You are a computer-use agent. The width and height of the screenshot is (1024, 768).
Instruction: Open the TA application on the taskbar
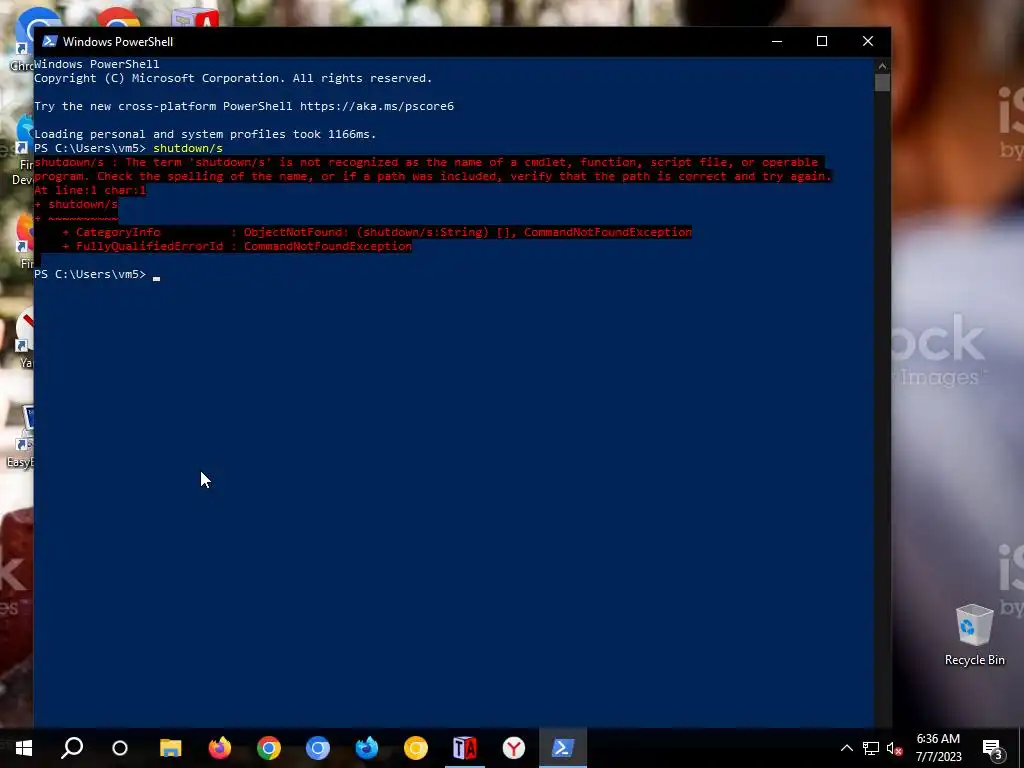tap(465, 748)
